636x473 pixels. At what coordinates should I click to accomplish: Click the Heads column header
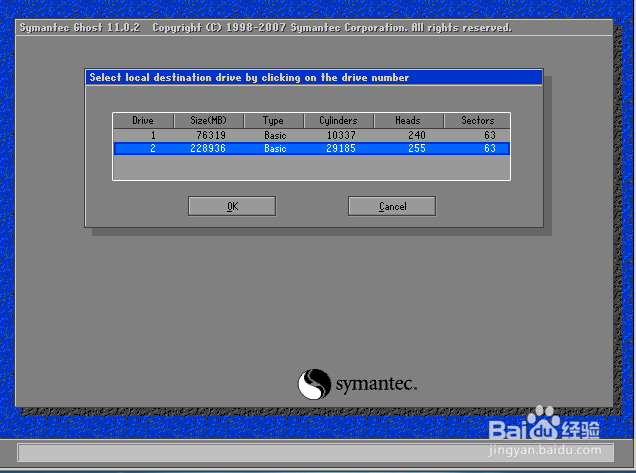(x=408, y=120)
